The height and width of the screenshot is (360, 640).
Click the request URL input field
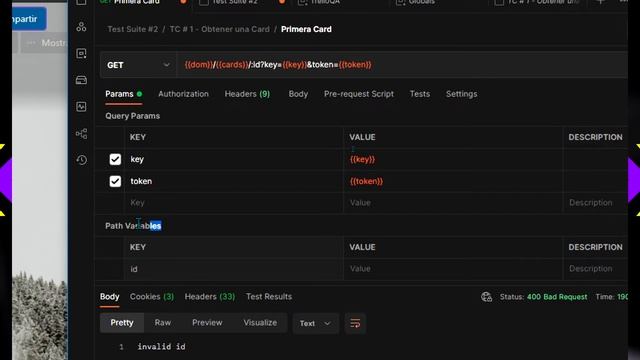(x=402, y=65)
